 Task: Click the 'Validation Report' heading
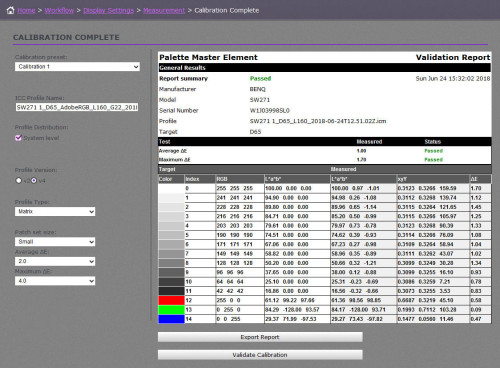coord(453,57)
